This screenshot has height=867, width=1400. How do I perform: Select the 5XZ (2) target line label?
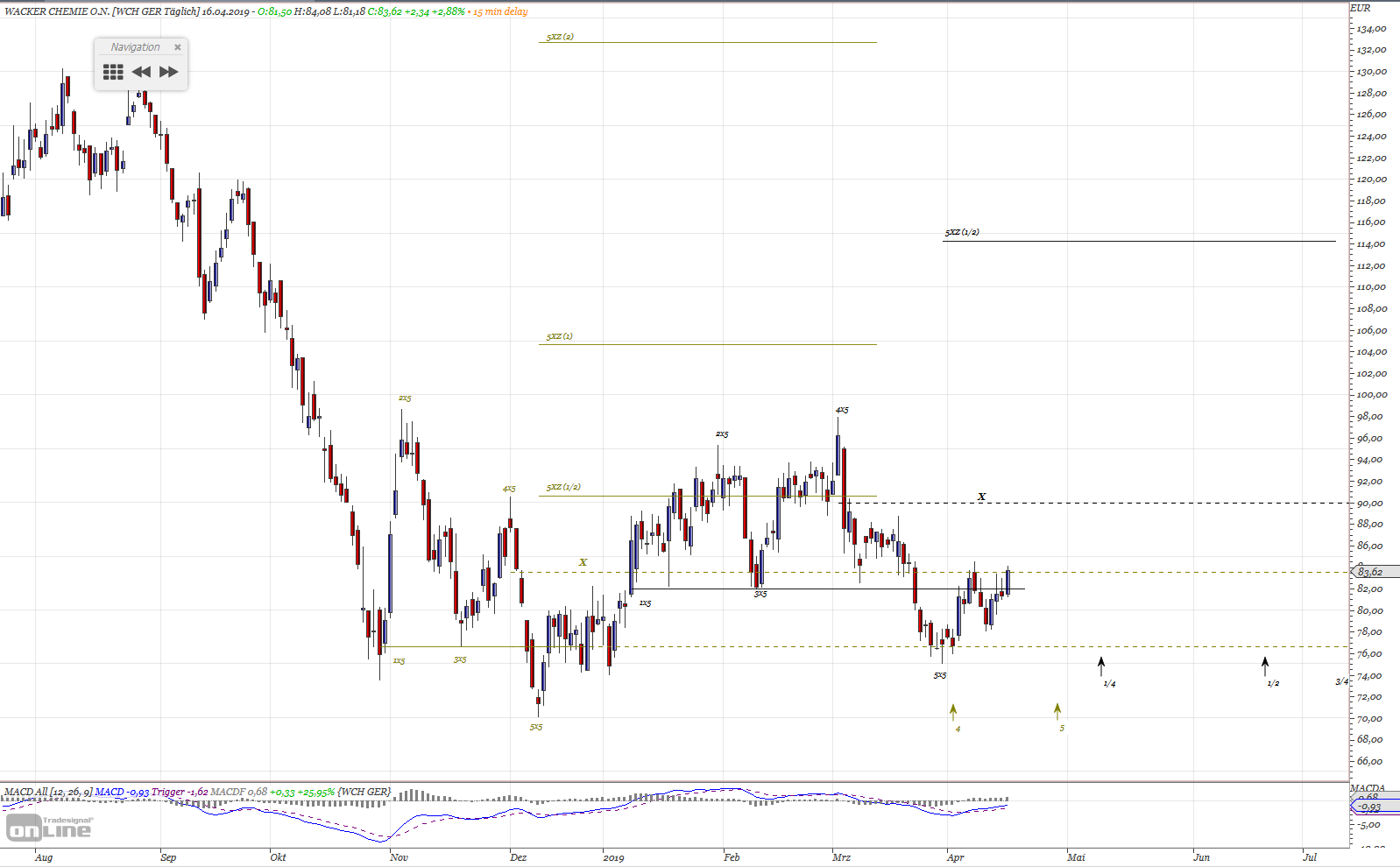click(x=560, y=37)
